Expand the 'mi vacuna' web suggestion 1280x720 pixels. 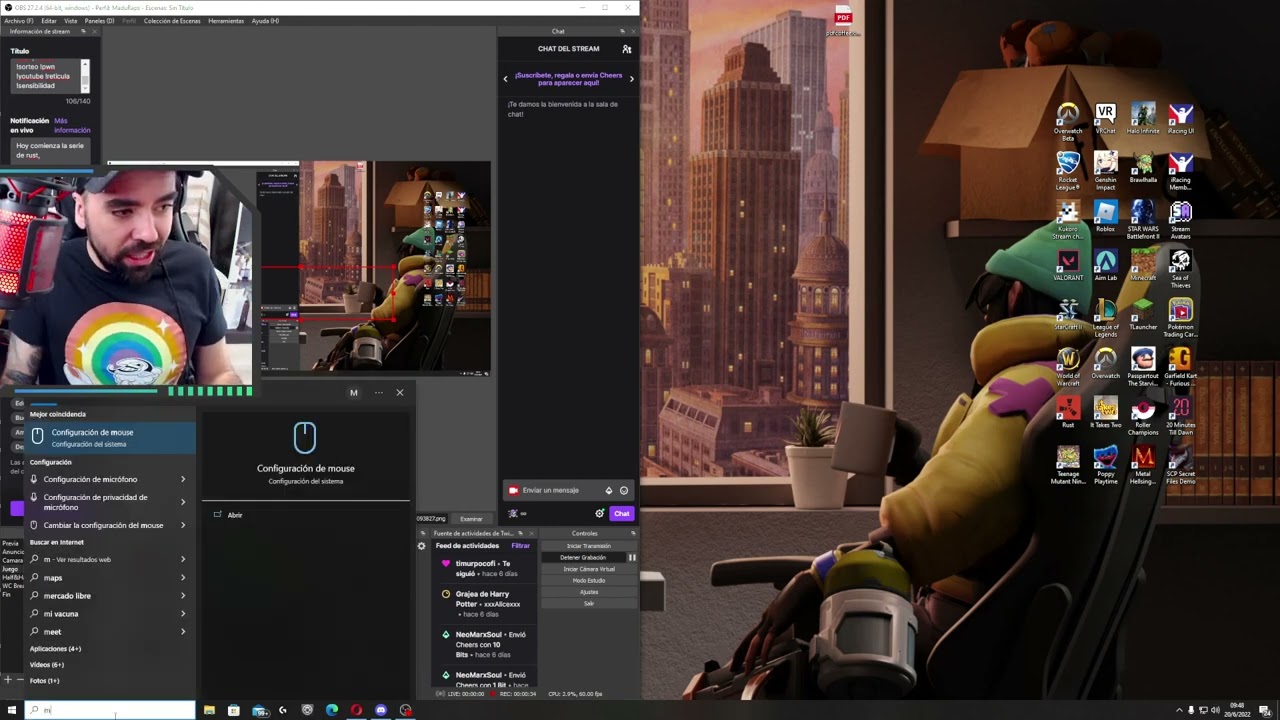(182, 614)
